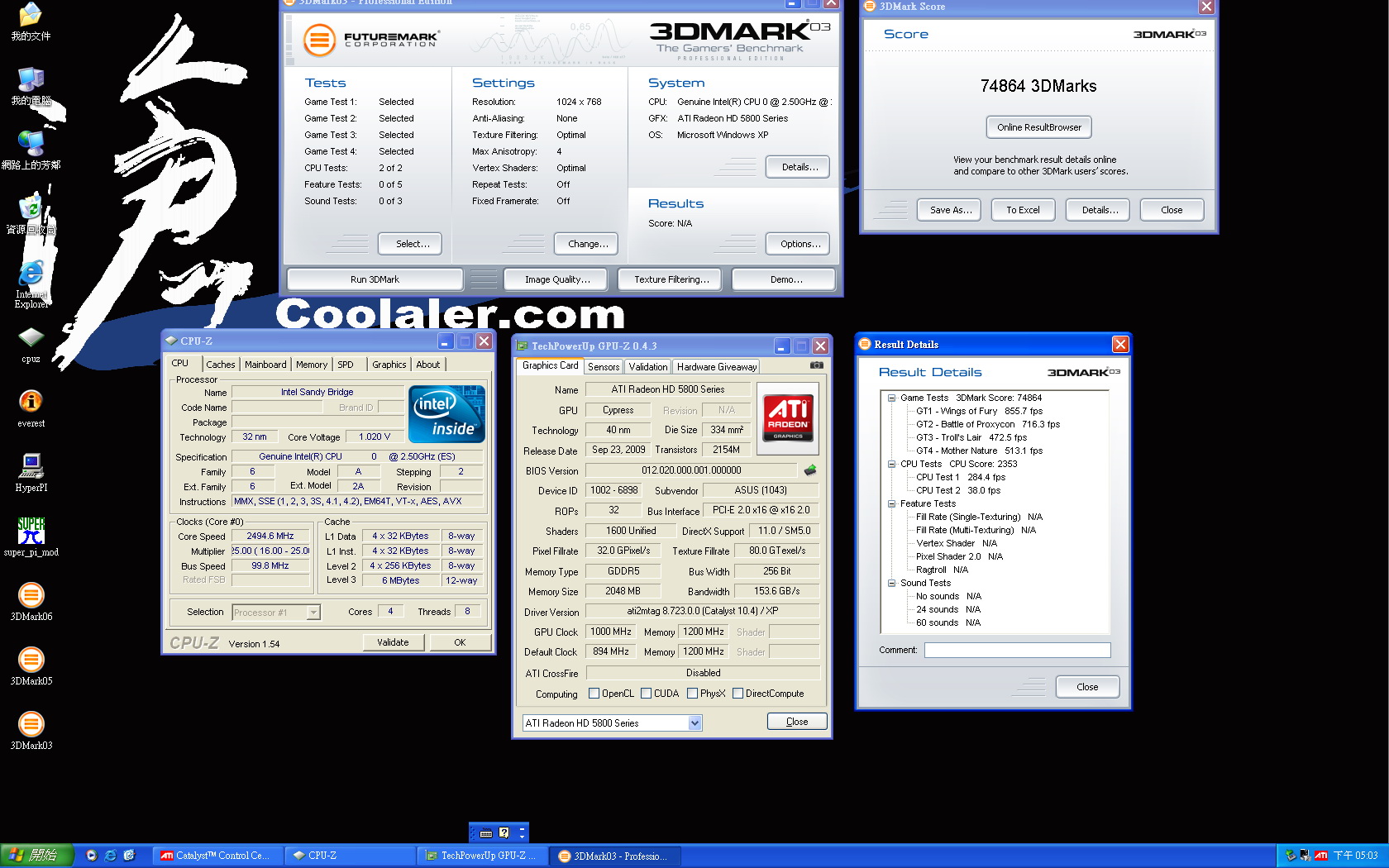
Task: Launch the everest desktop shortcut
Action: pyautogui.click(x=31, y=403)
